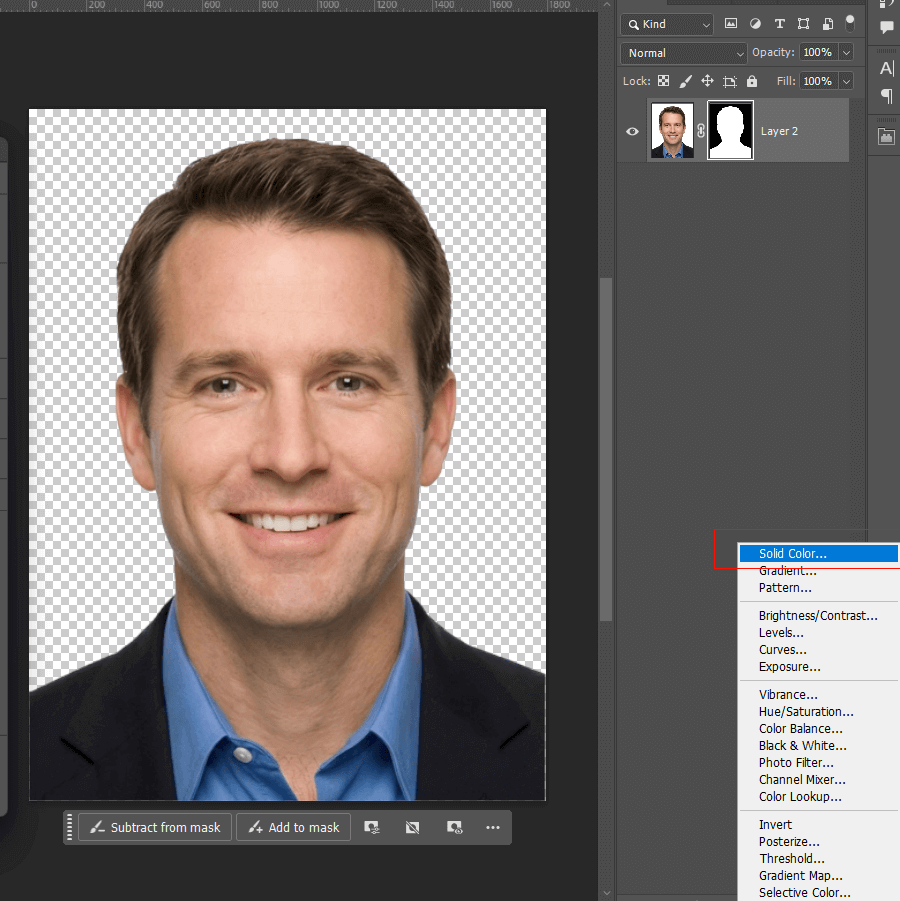
Task: Click the Add to mask button
Action: 293,827
